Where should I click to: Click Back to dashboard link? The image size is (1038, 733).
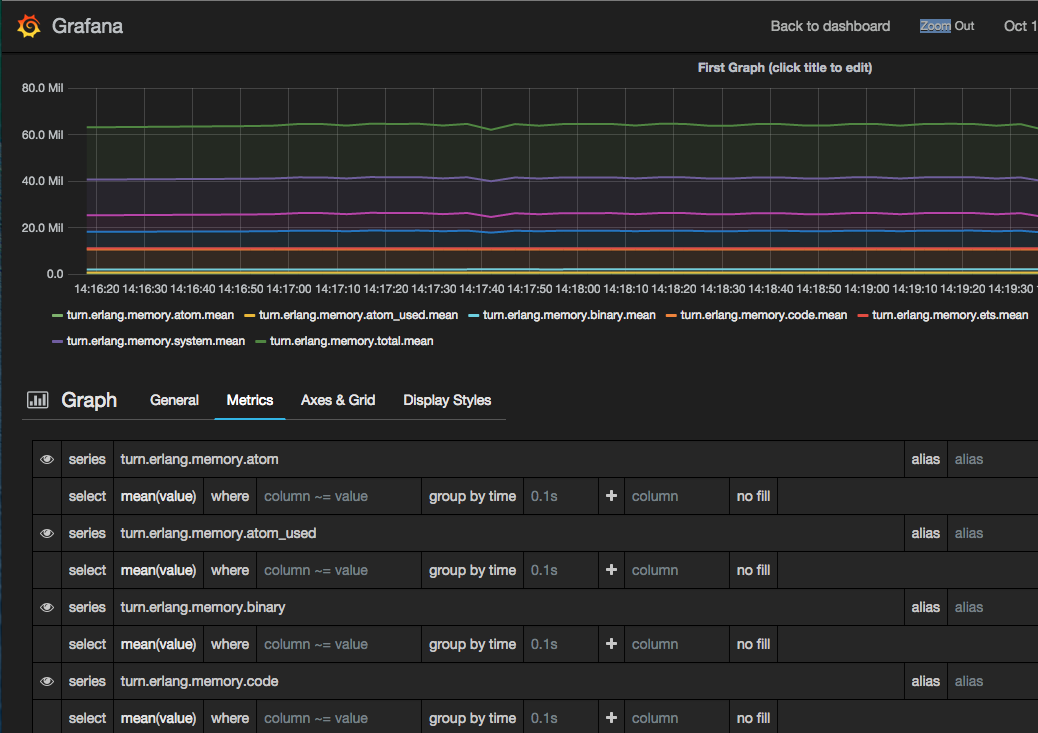(830, 26)
